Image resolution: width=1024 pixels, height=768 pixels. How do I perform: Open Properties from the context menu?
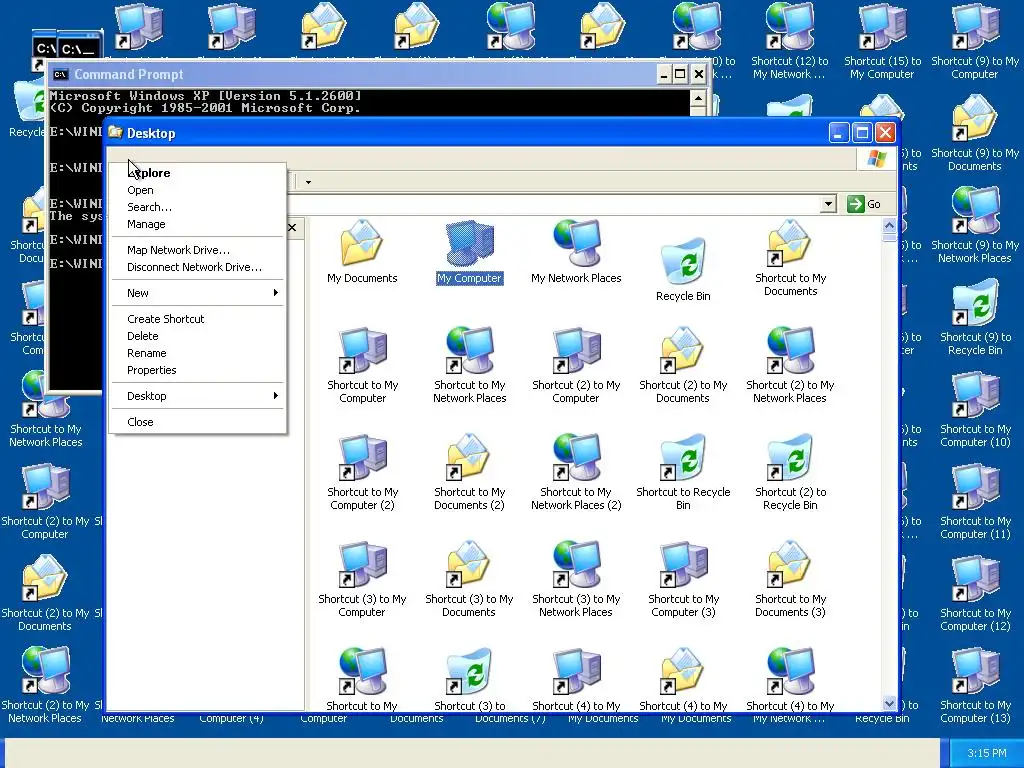(197, 370)
